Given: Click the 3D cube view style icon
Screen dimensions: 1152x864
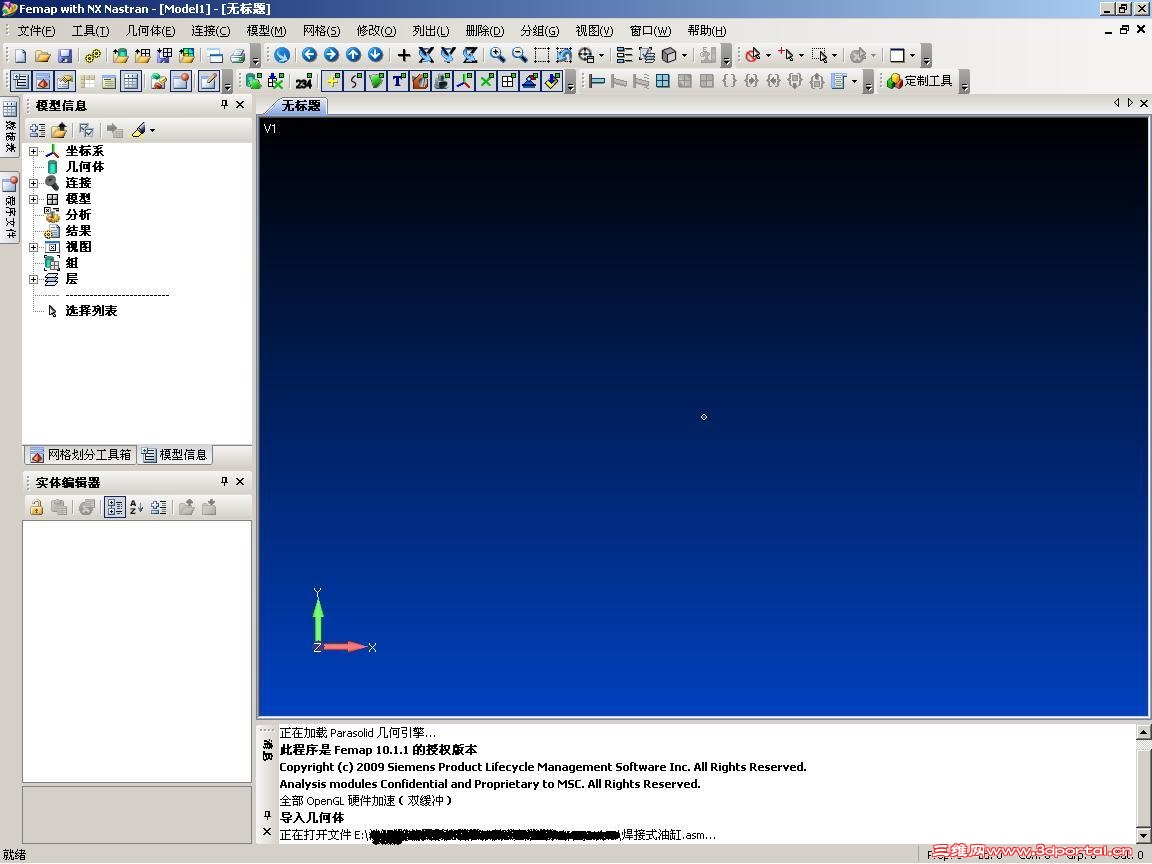Looking at the screenshot, I should (x=669, y=55).
